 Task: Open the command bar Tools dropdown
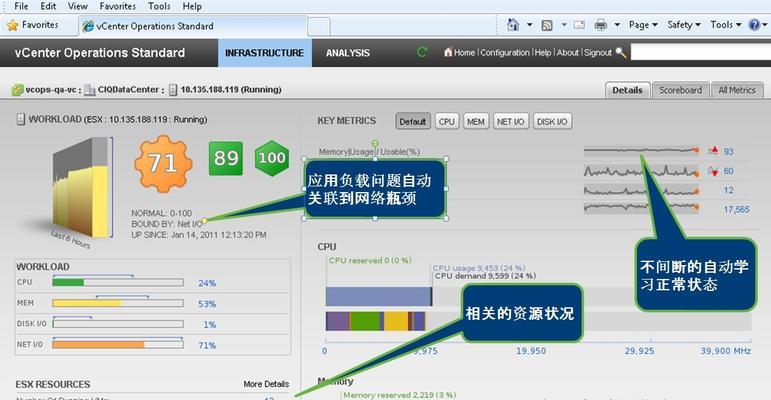(726, 25)
